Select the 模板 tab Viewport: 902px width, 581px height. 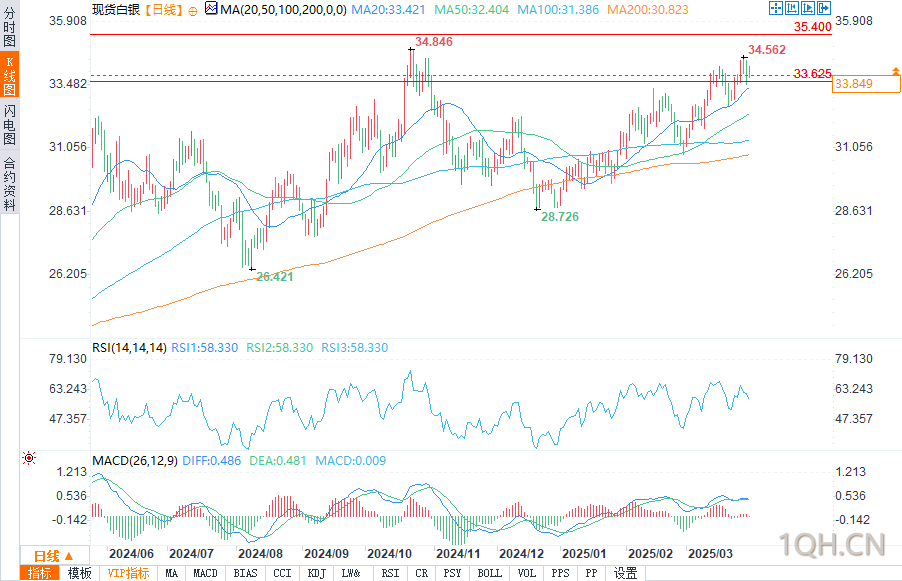(79, 573)
